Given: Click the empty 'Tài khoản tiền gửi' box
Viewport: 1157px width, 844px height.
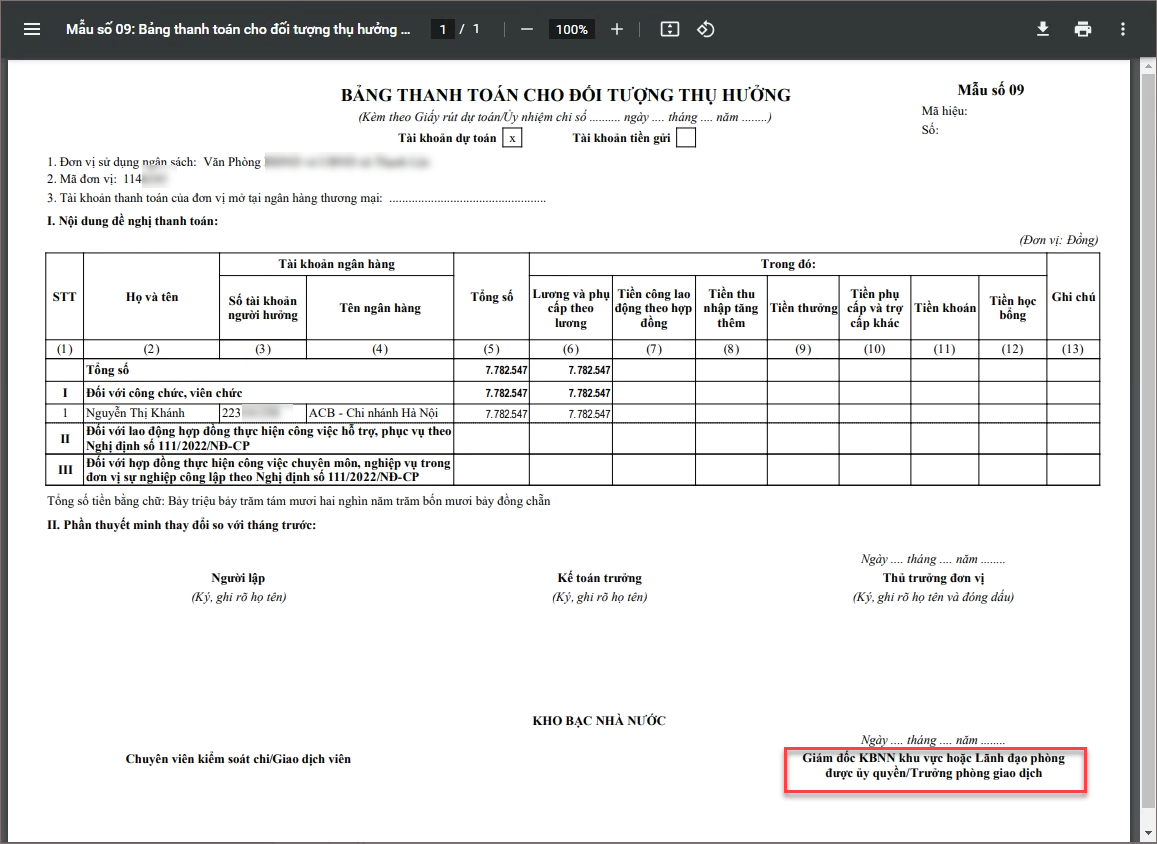Looking at the screenshot, I should pyautogui.click(x=686, y=138).
